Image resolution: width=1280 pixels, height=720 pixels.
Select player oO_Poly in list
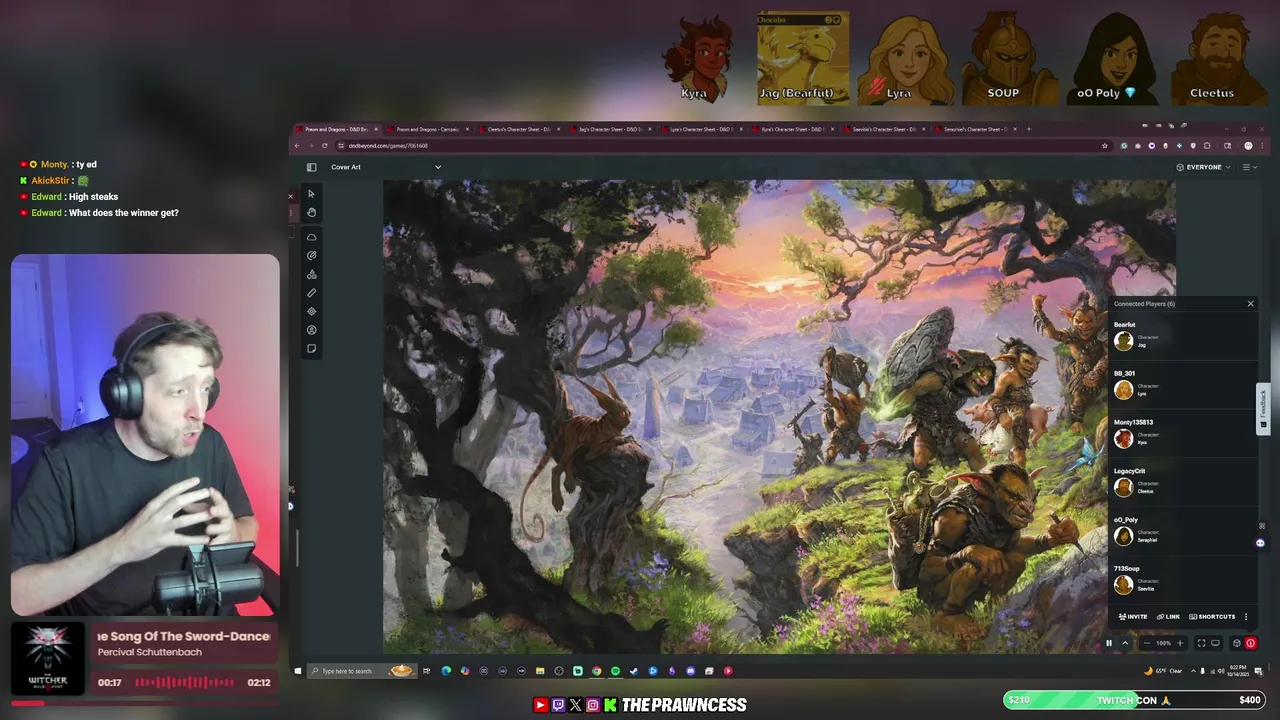[x=1182, y=530]
